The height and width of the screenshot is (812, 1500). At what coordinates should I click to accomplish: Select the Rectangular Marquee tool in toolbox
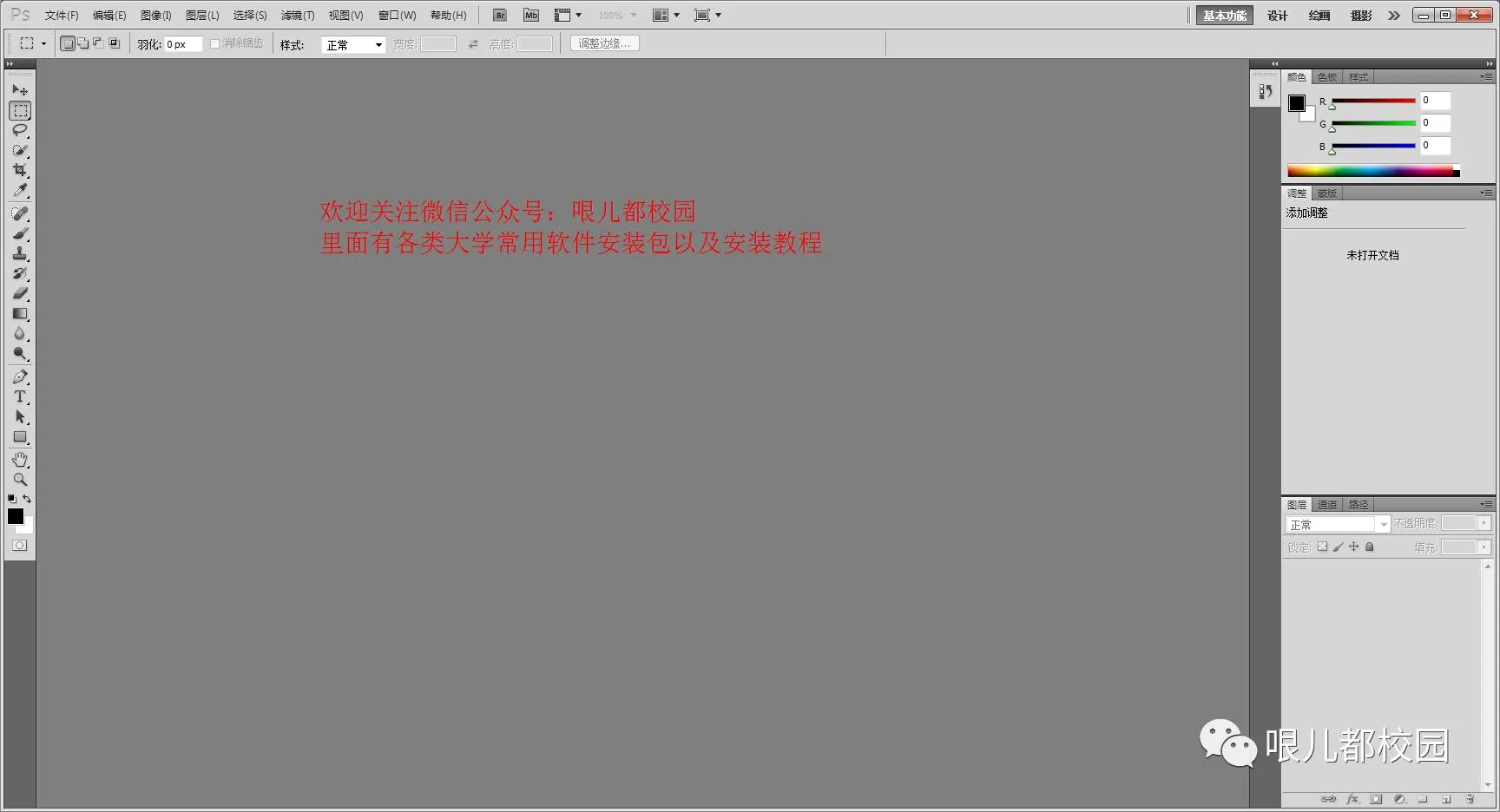pos(20,110)
